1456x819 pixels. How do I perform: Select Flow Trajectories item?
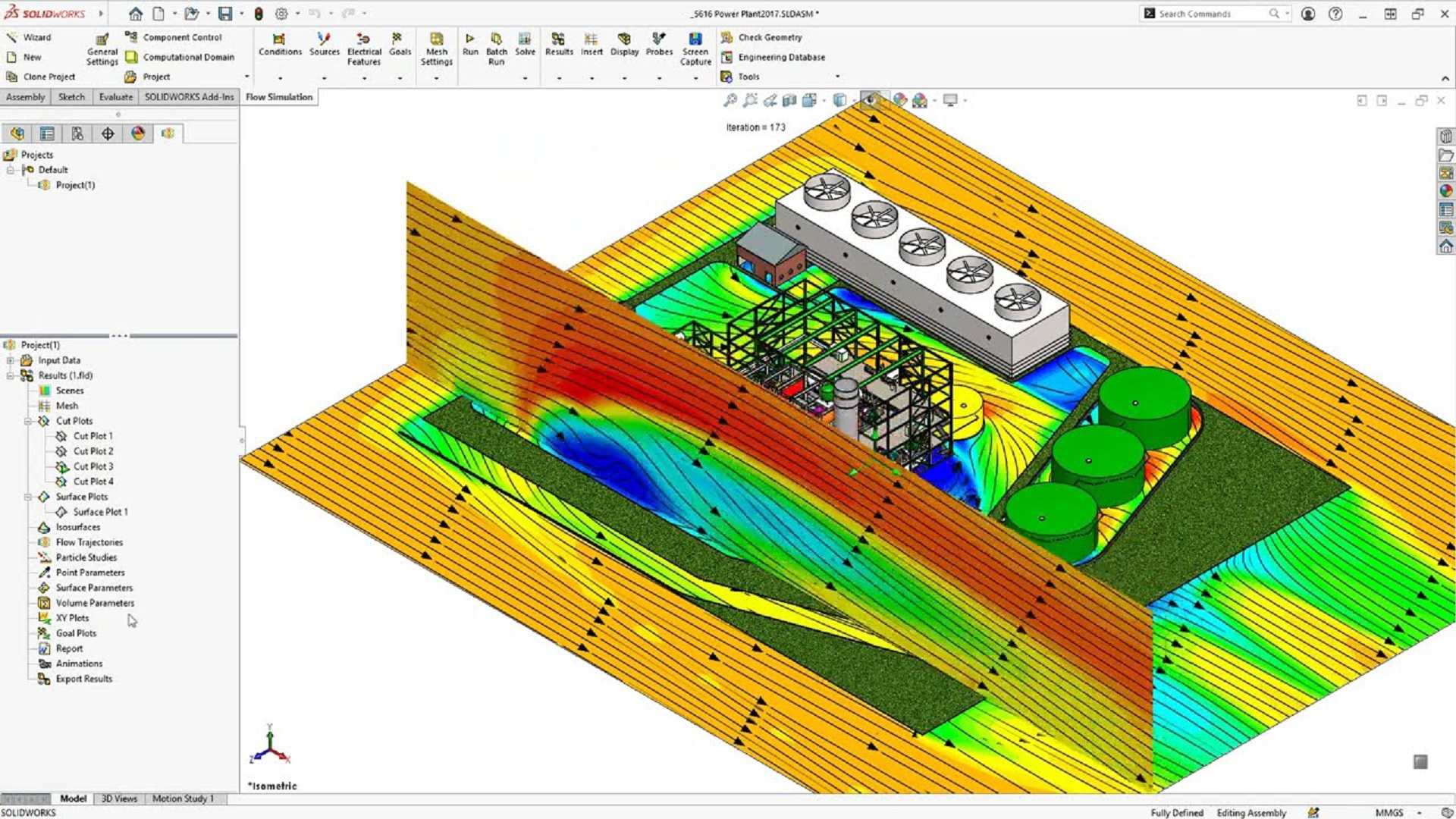(89, 542)
